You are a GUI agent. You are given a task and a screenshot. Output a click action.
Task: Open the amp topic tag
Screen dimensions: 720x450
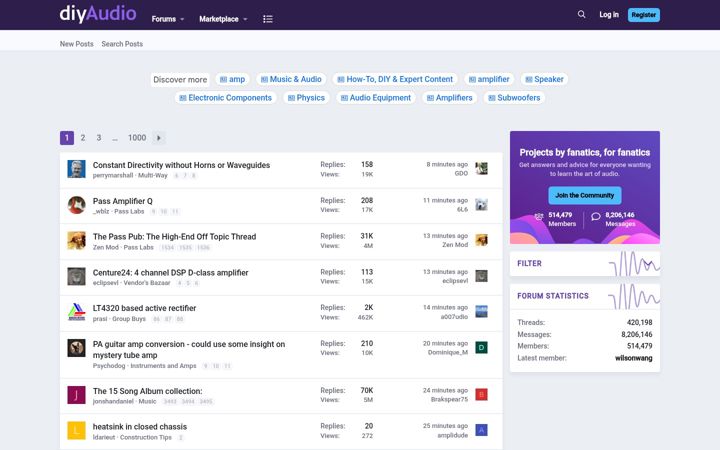tap(232, 79)
